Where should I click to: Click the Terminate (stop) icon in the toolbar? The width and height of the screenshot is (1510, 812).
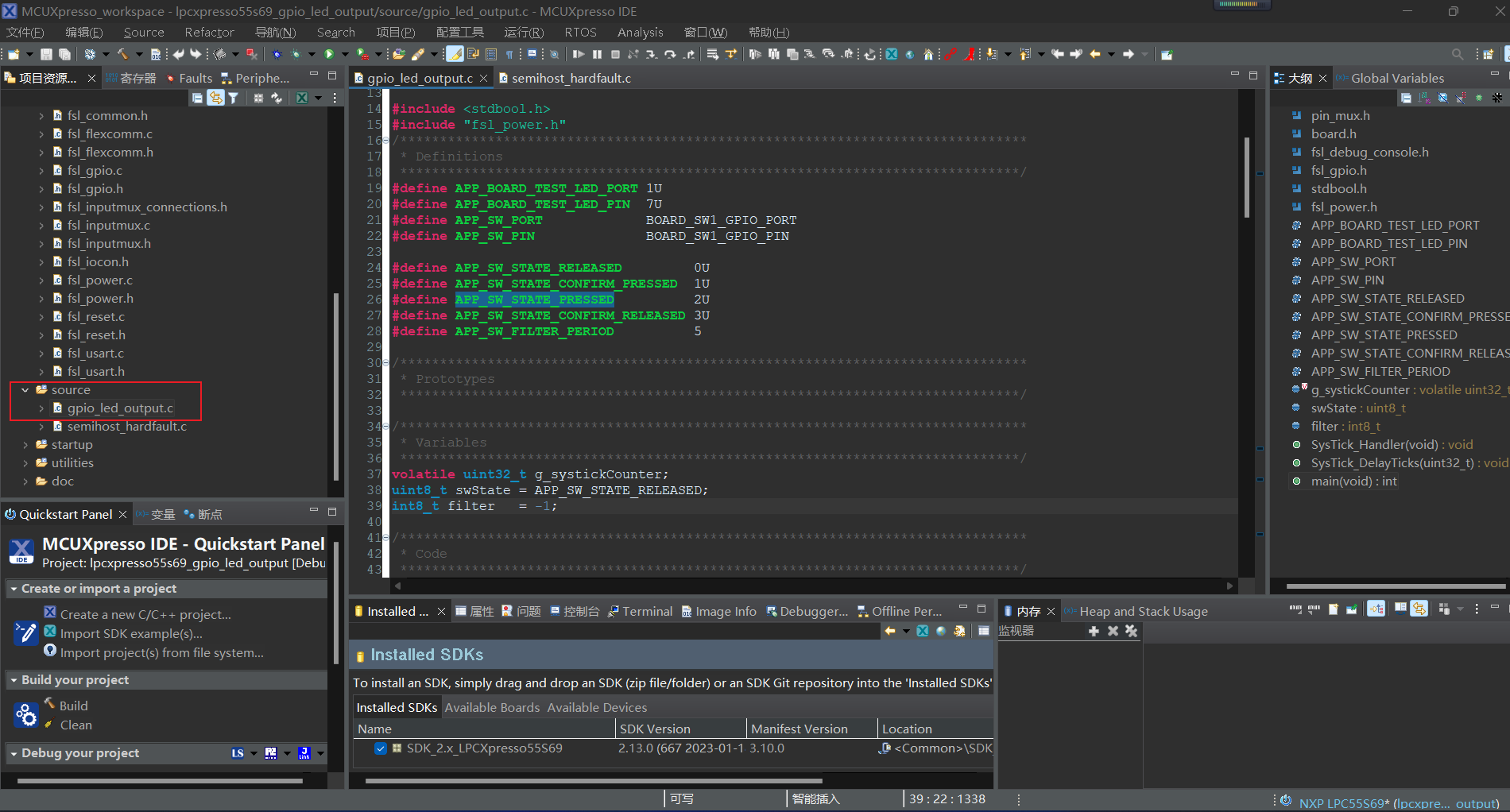point(615,54)
